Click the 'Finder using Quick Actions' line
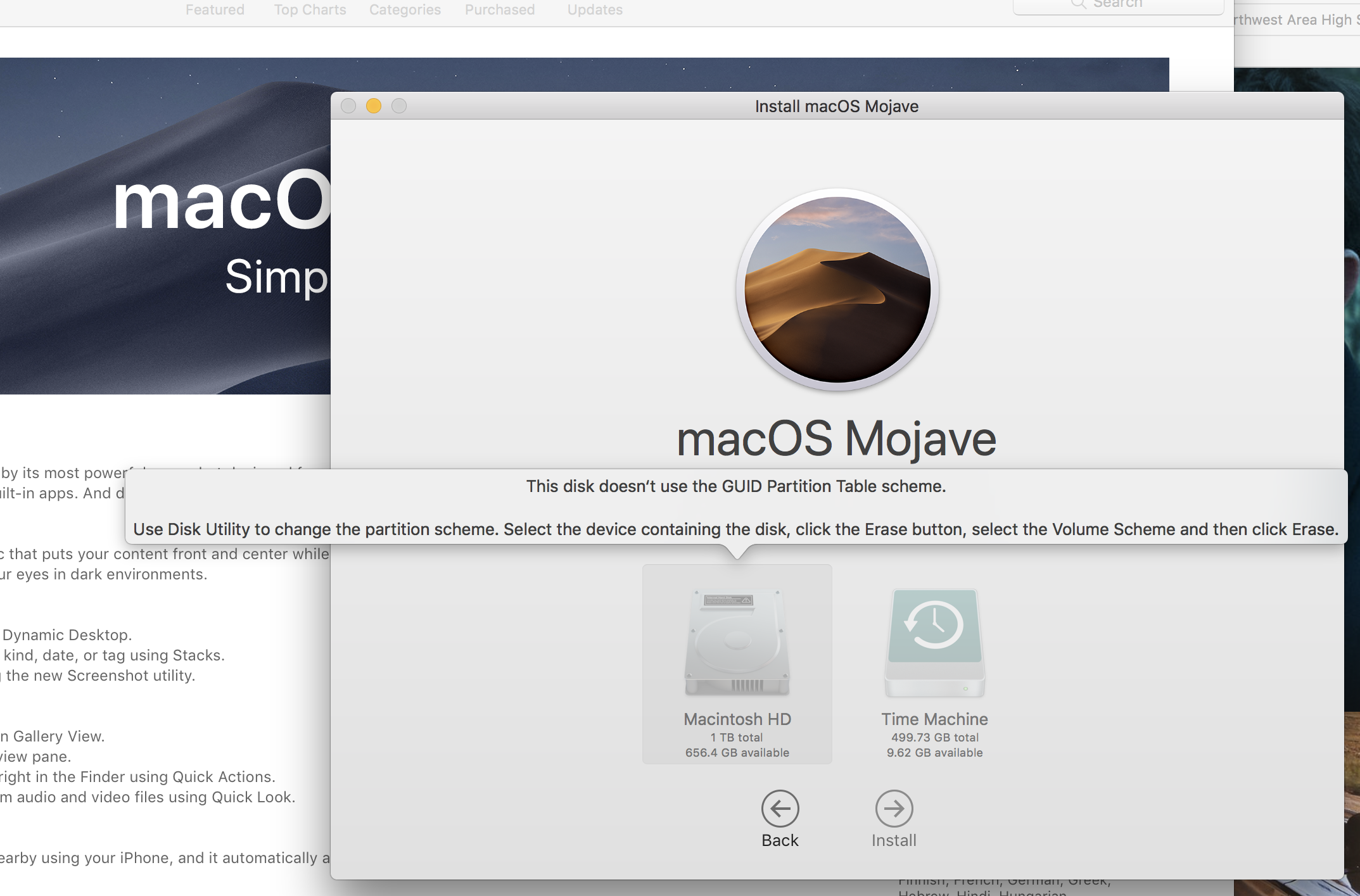The image size is (1360, 896). point(137,777)
